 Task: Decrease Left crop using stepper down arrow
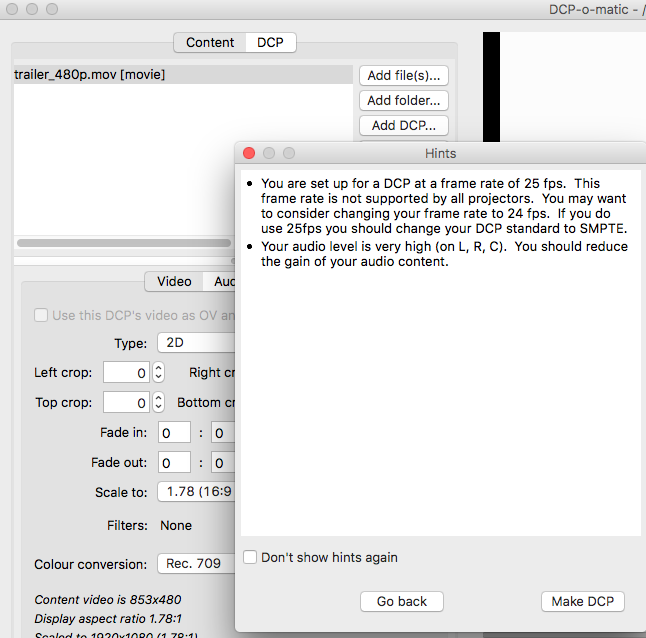158,378
